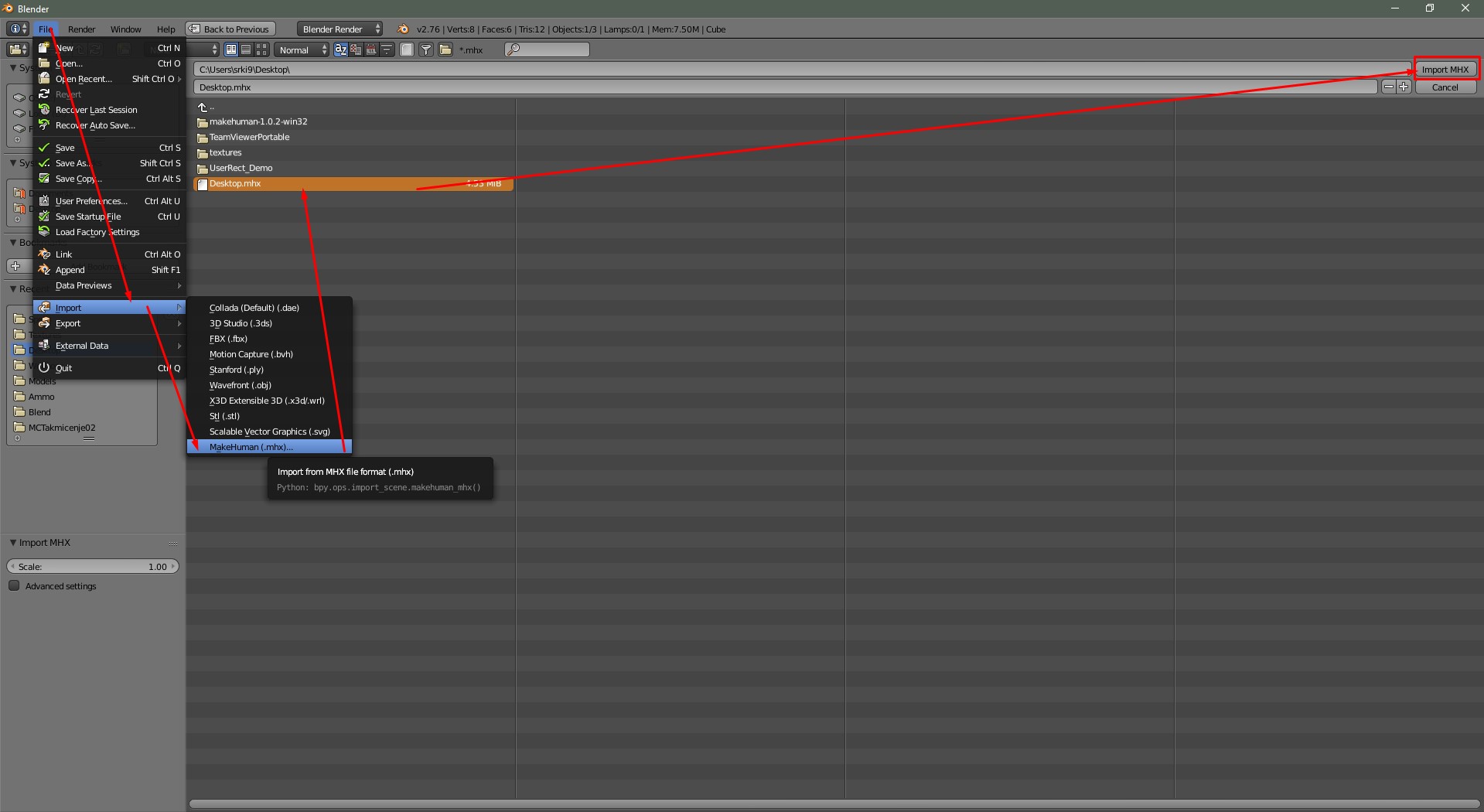Open the Info editor type selector
Viewport: 1484px width, 812px height.
(18, 29)
